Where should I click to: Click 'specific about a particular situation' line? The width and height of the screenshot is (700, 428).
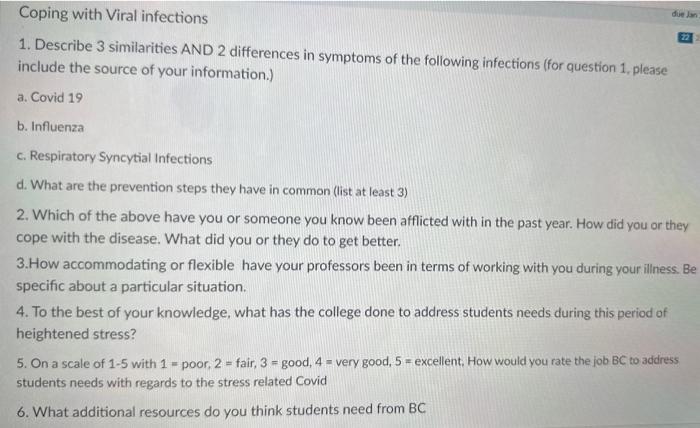[x=131, y=286]
